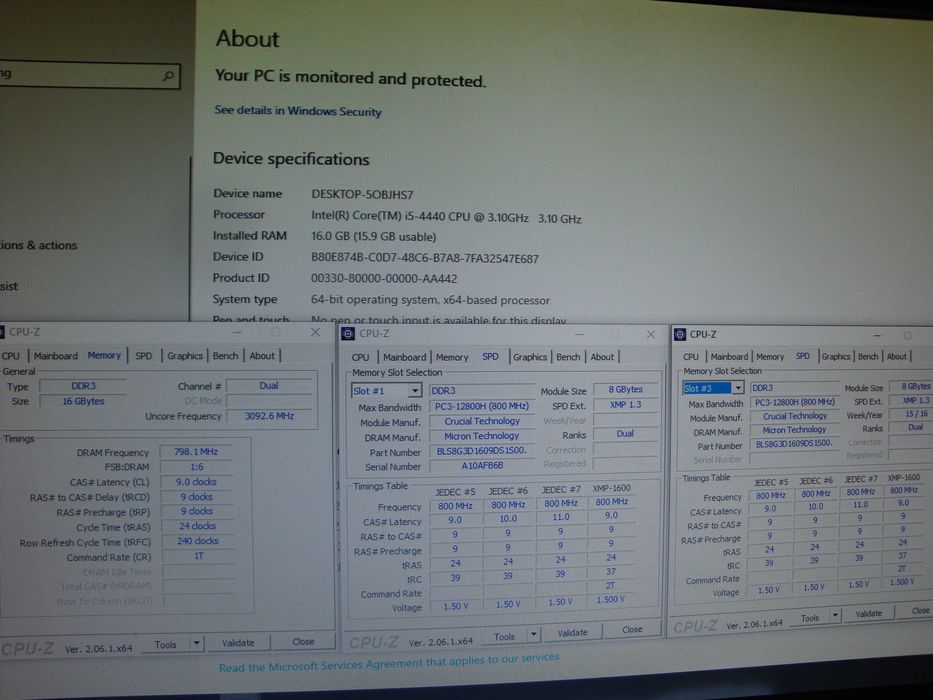Screen dimensions: 933x700
Task: Select SPD tab in right CPU-Z window
Action: tap(803, 355)
